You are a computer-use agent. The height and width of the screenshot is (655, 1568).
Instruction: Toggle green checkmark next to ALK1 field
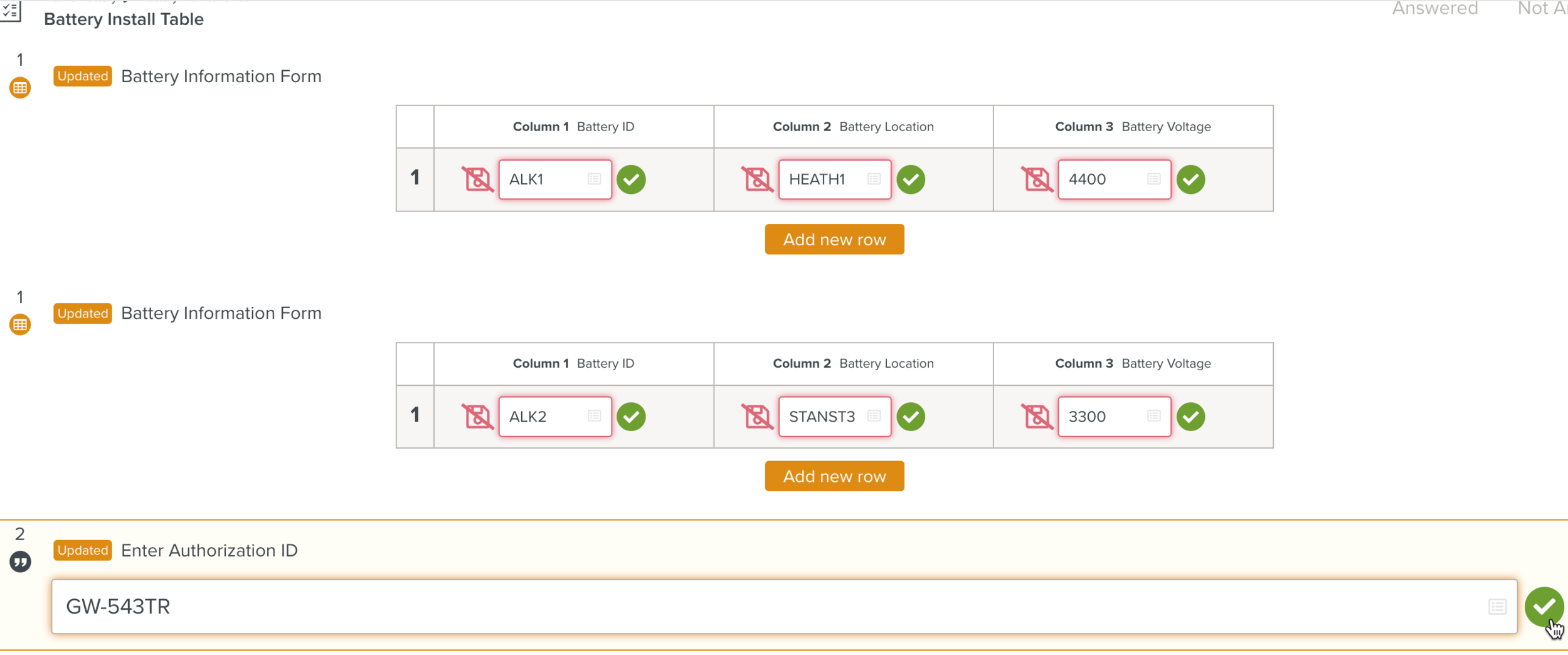click(631, 180)
